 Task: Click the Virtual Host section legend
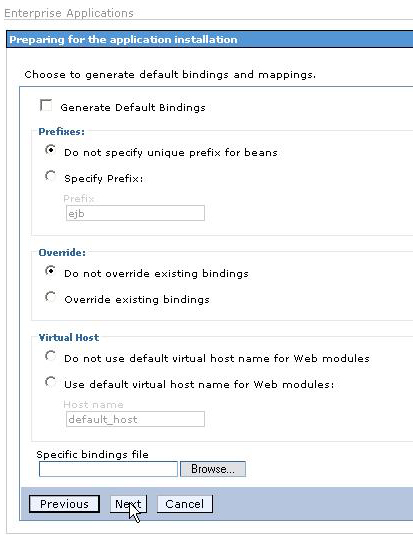tap(69, 337)
